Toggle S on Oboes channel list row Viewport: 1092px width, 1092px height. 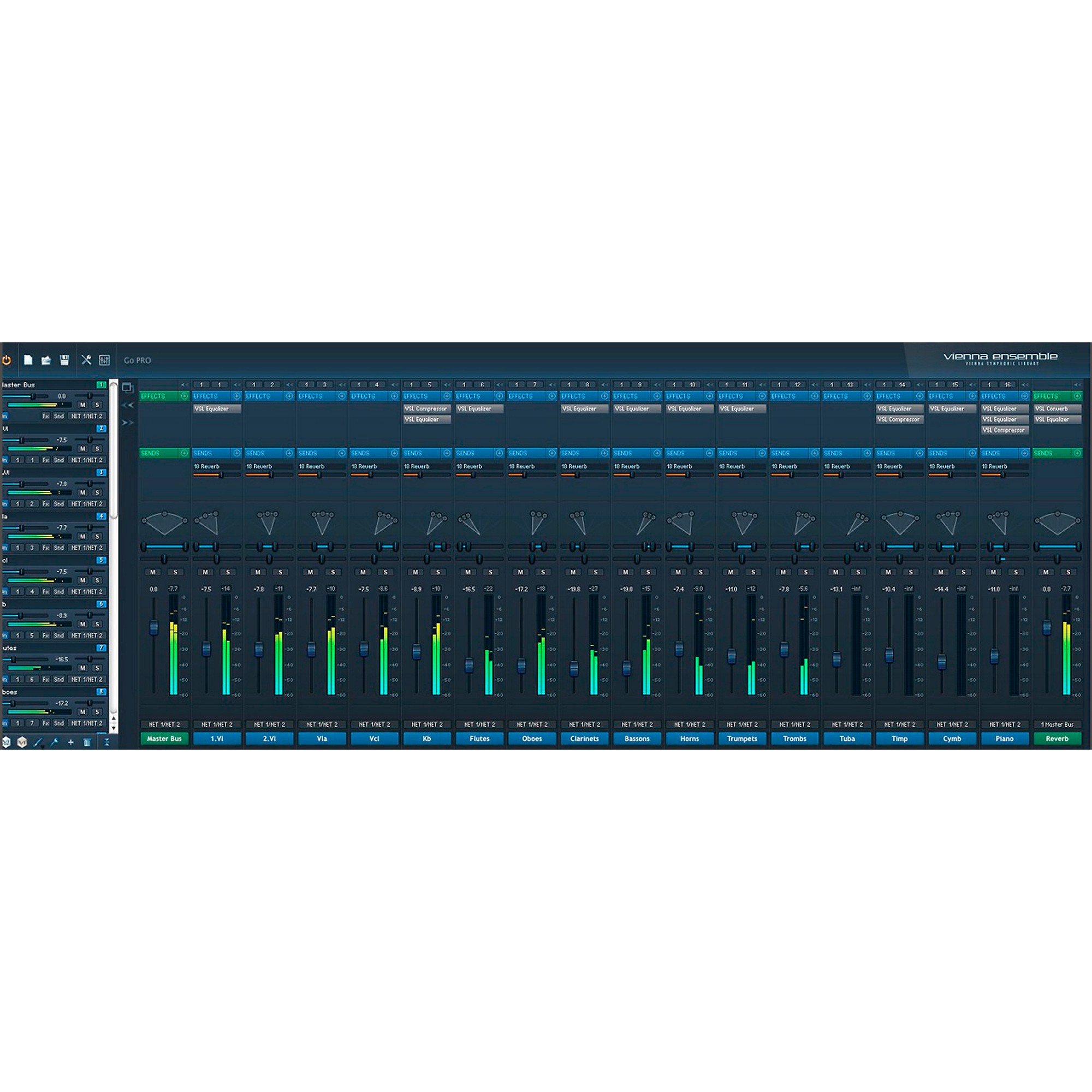point(97,711)
